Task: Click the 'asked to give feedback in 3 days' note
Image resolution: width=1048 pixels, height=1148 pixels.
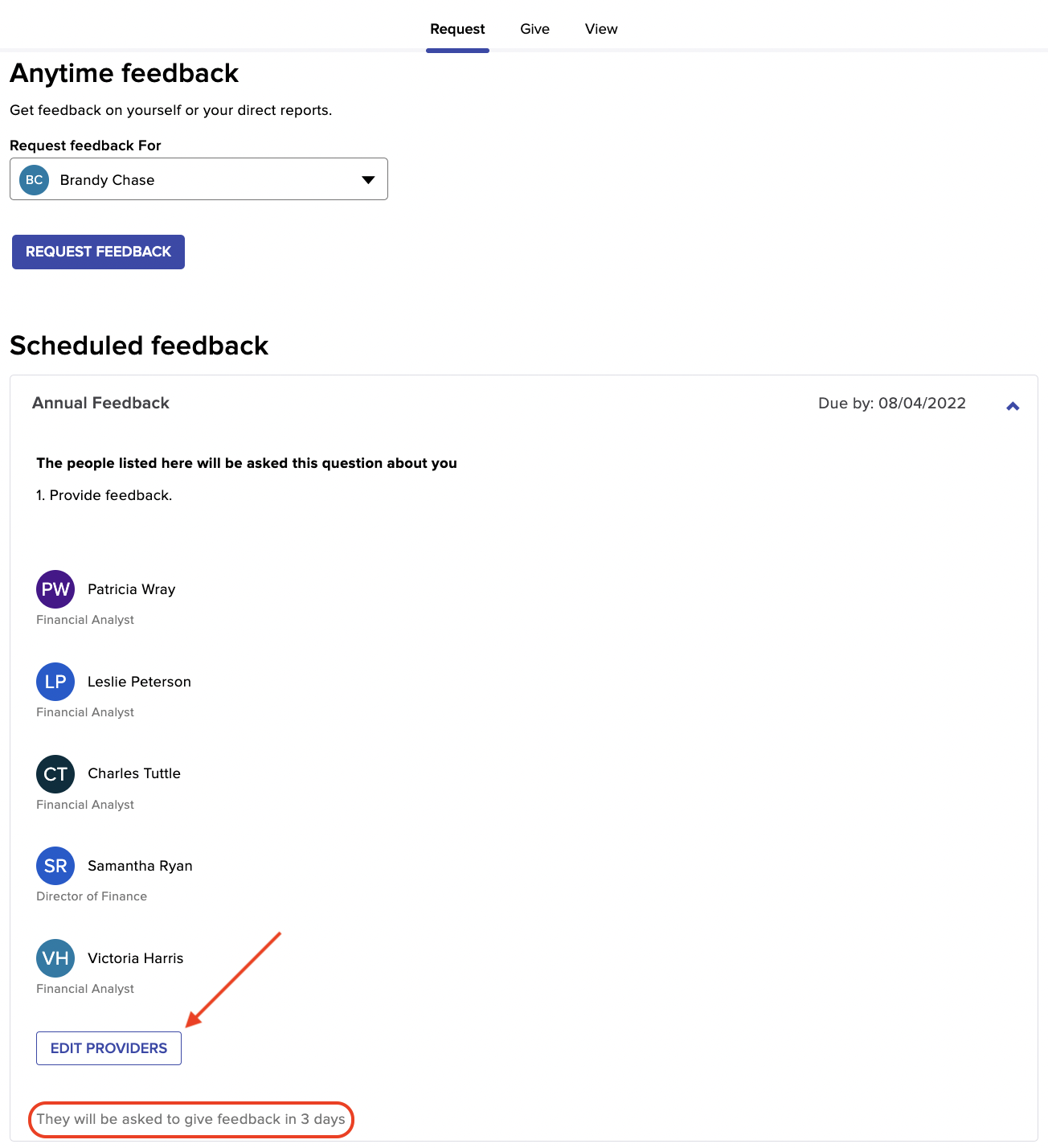Action: 190,1119
